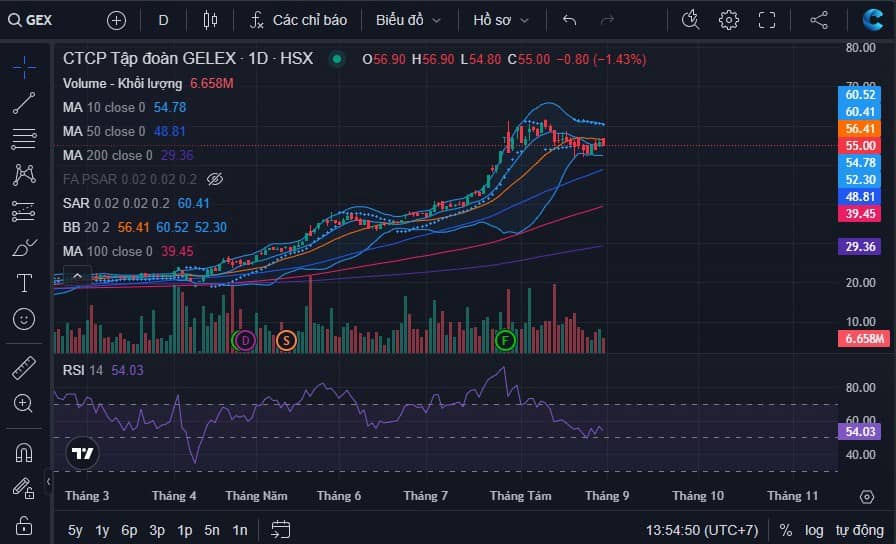
Task: Open the emoji icons tool
Action: point(24,319)
